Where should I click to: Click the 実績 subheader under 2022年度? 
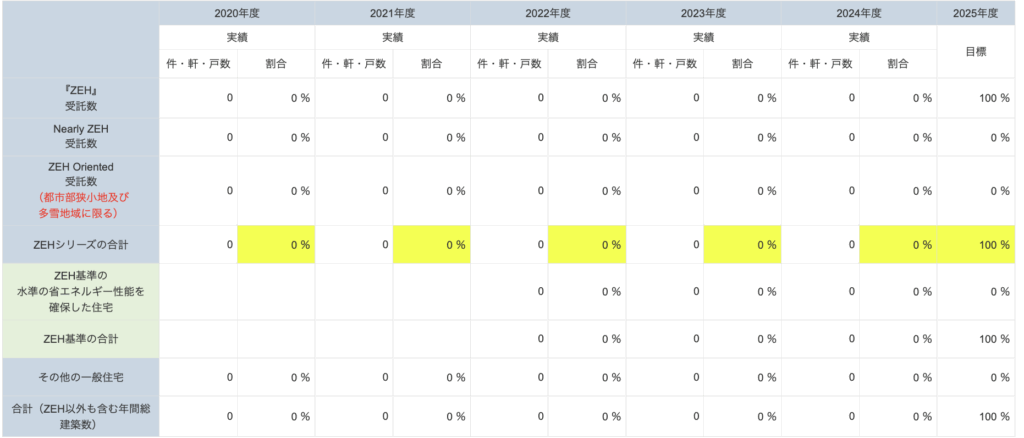pos(548,37)
